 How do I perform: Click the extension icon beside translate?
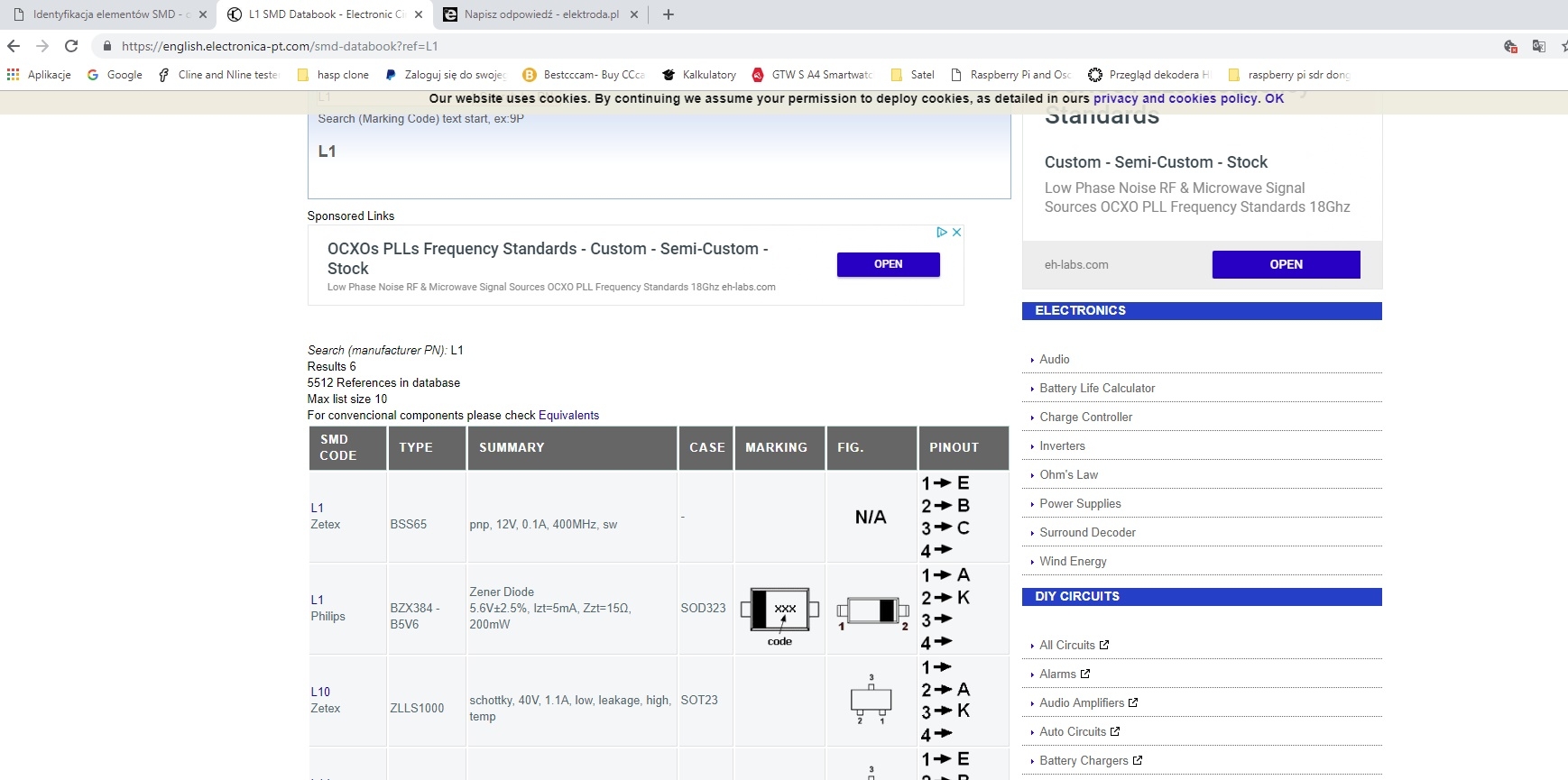pyautogui.click(x=1510, y=46)
